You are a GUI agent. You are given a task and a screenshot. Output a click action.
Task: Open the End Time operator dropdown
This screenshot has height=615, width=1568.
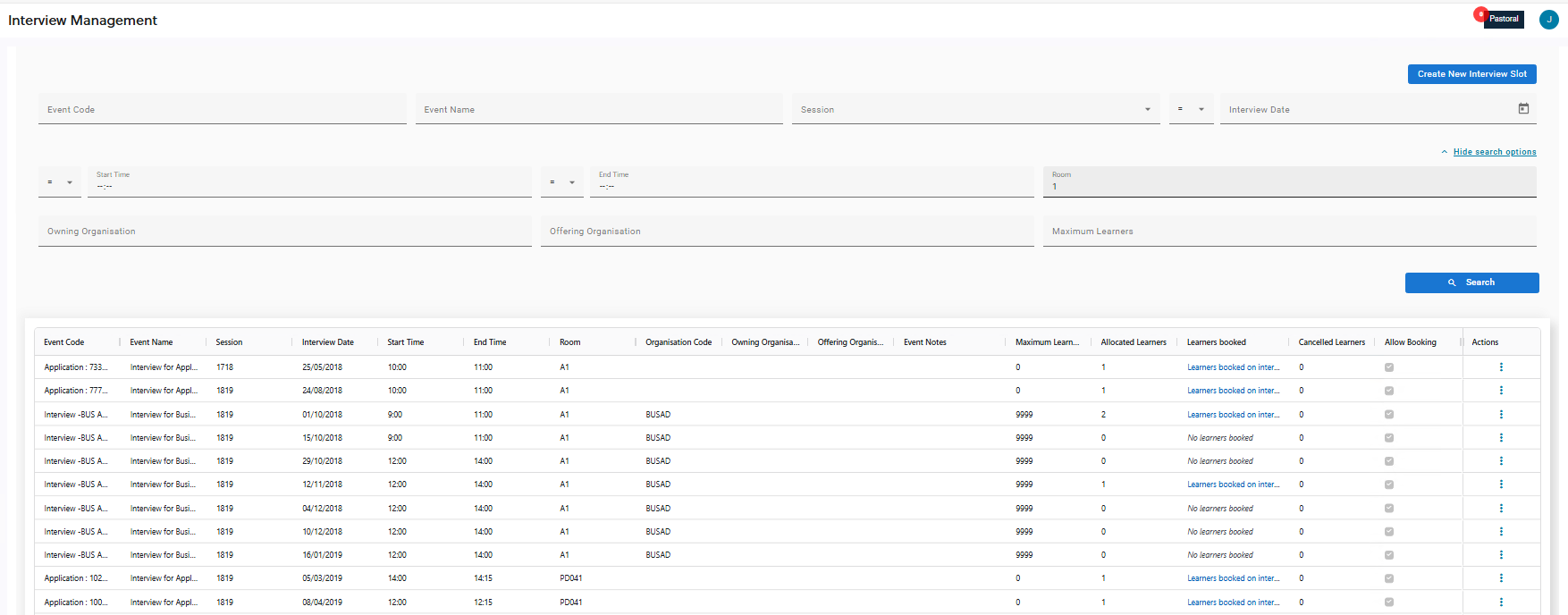click(561, 182)
